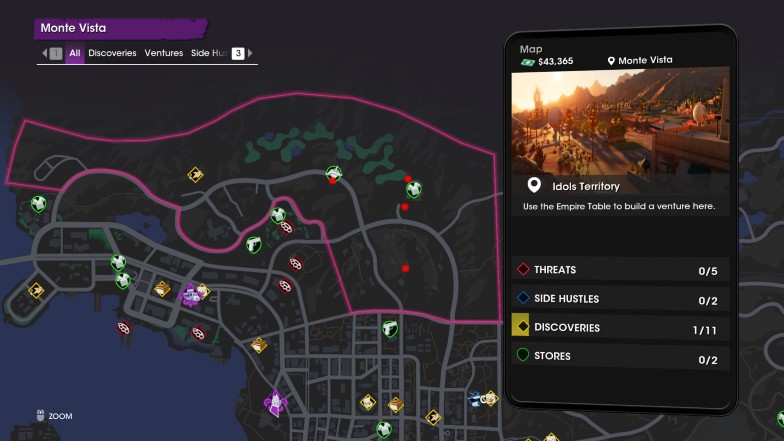
Task: Select the Stores row showing 0/2
Action: 620,356
